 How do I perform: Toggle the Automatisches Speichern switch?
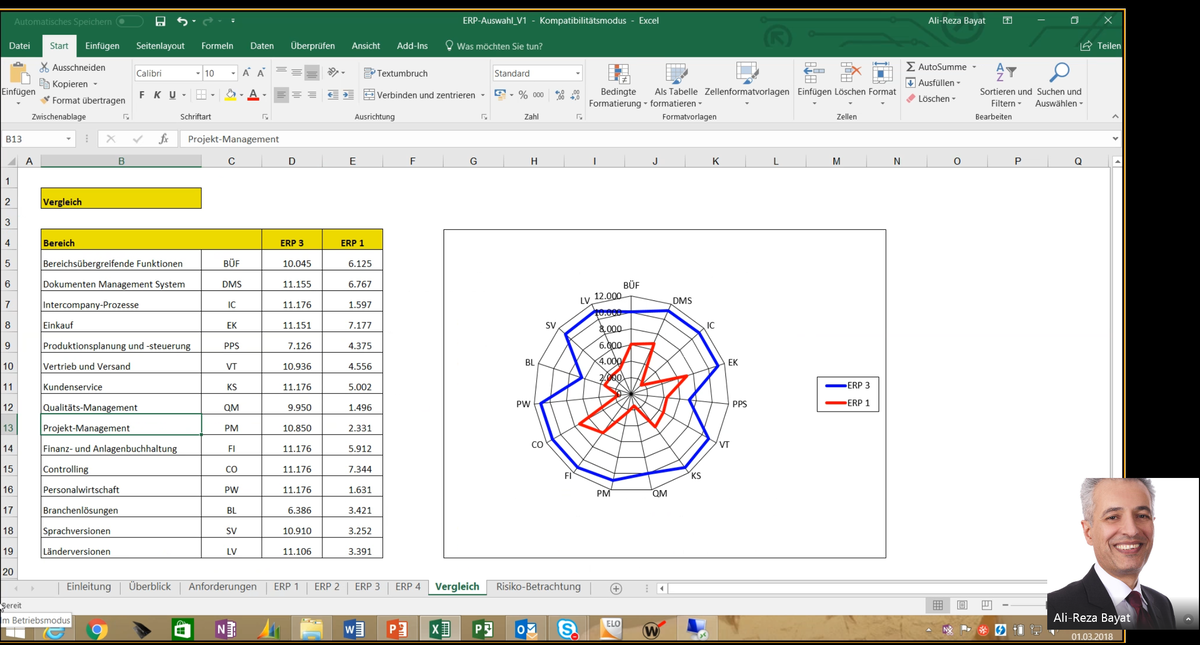pos(129,21)
